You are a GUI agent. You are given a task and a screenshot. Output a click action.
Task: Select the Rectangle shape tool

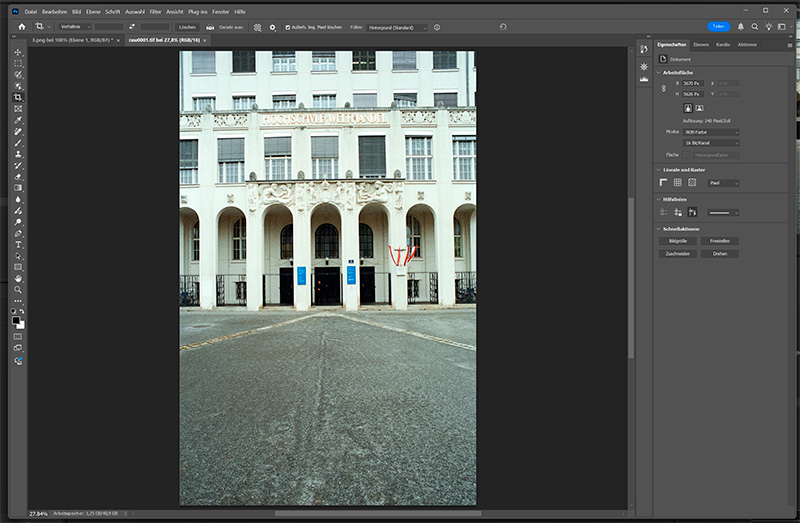pos(18,267)
